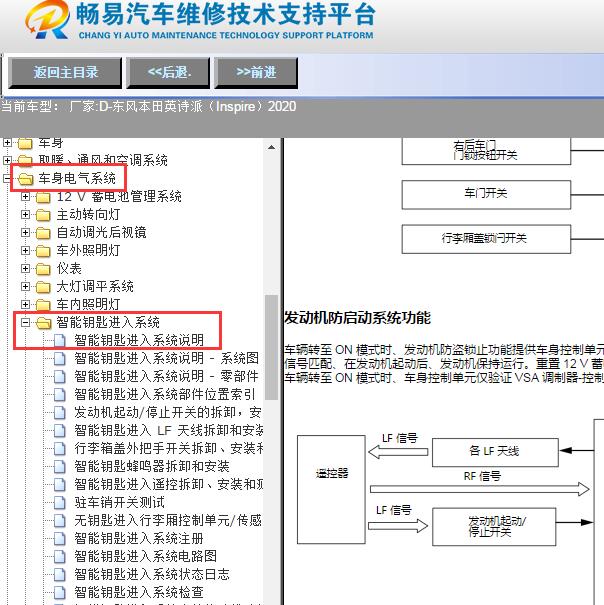
Task: Click folder icon of 大灯调平系统
Action: tap(43, 287)
